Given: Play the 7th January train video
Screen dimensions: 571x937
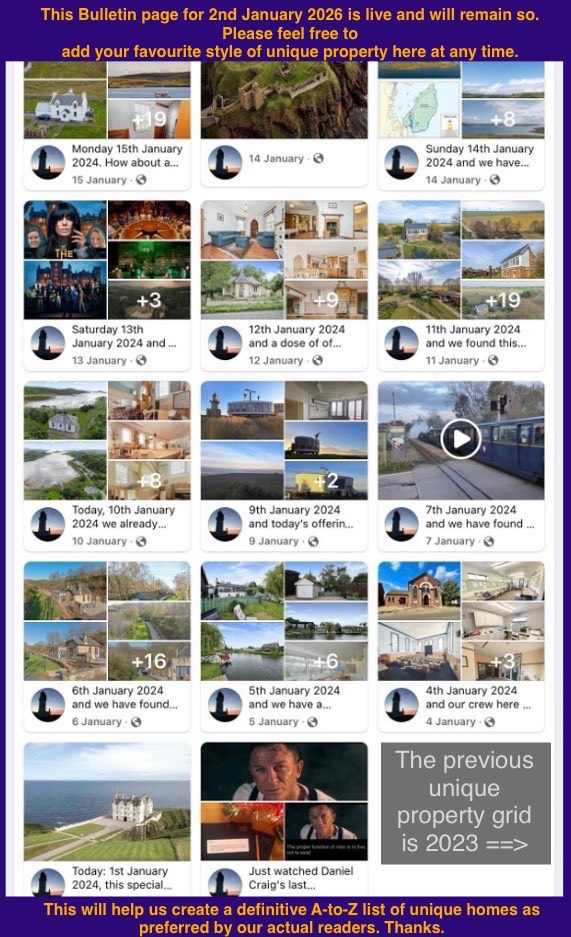Looking at the screenshot, I should tap(461, 439).
